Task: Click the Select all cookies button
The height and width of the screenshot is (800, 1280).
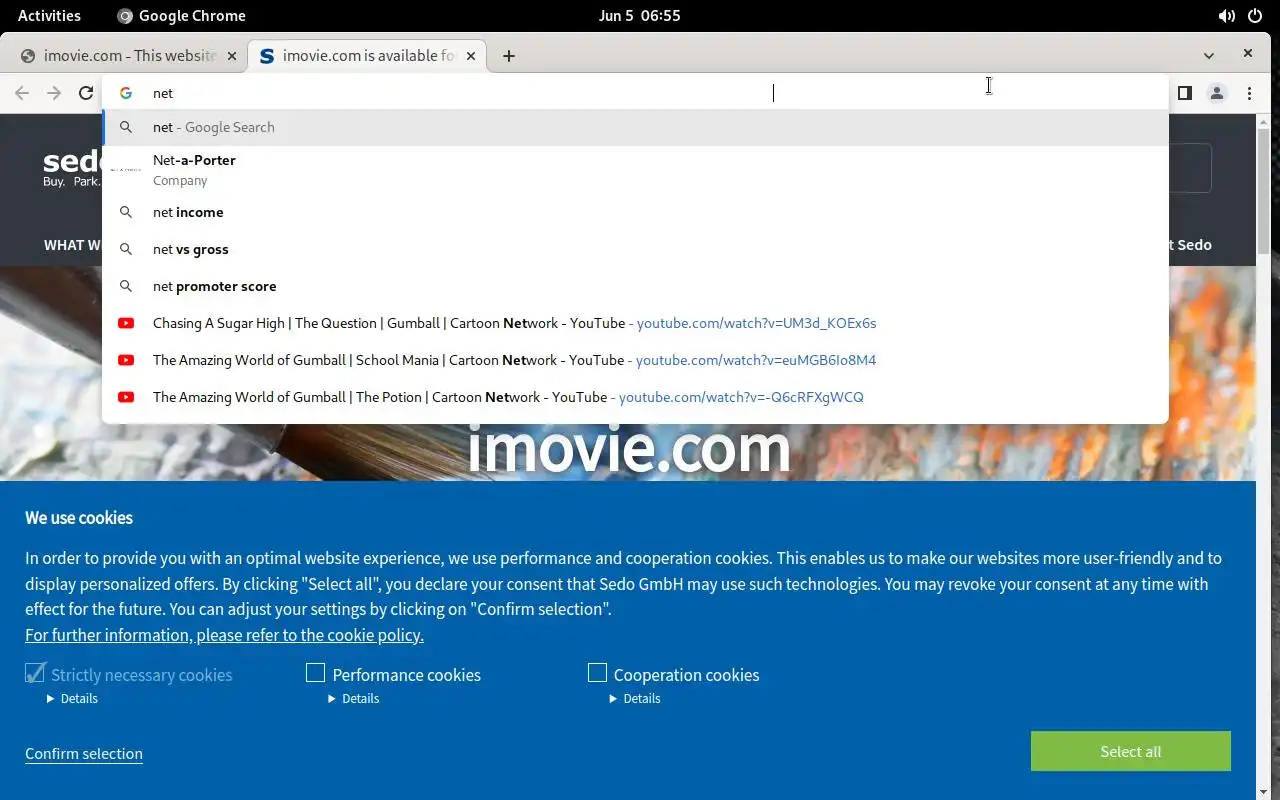Action: (1131, 751)
